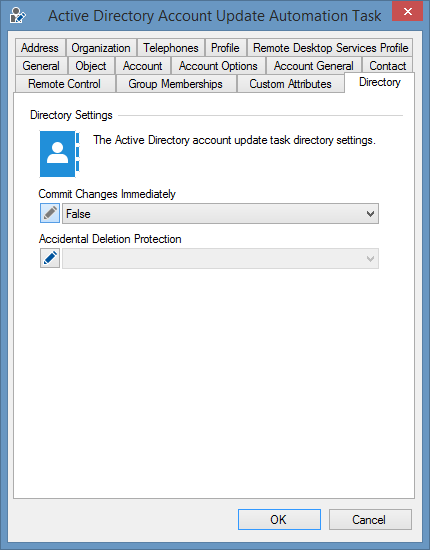Switch to Account General tab
The height and width of the screenshot is (550, 430).
coord(314,66)
